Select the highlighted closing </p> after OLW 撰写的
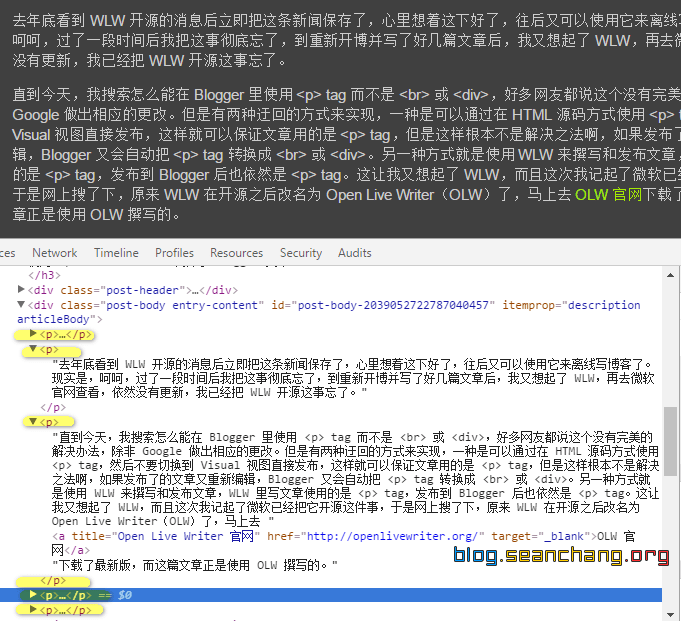Viewport: 681px width, 621px height. pos(53,581)
